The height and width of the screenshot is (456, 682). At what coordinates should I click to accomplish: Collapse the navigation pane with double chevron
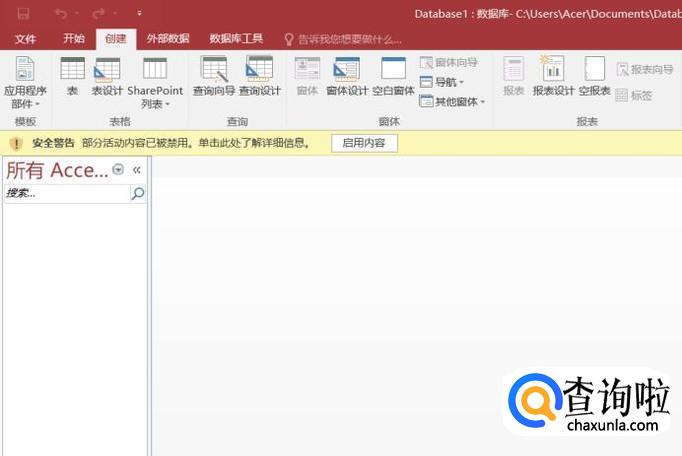137,170
